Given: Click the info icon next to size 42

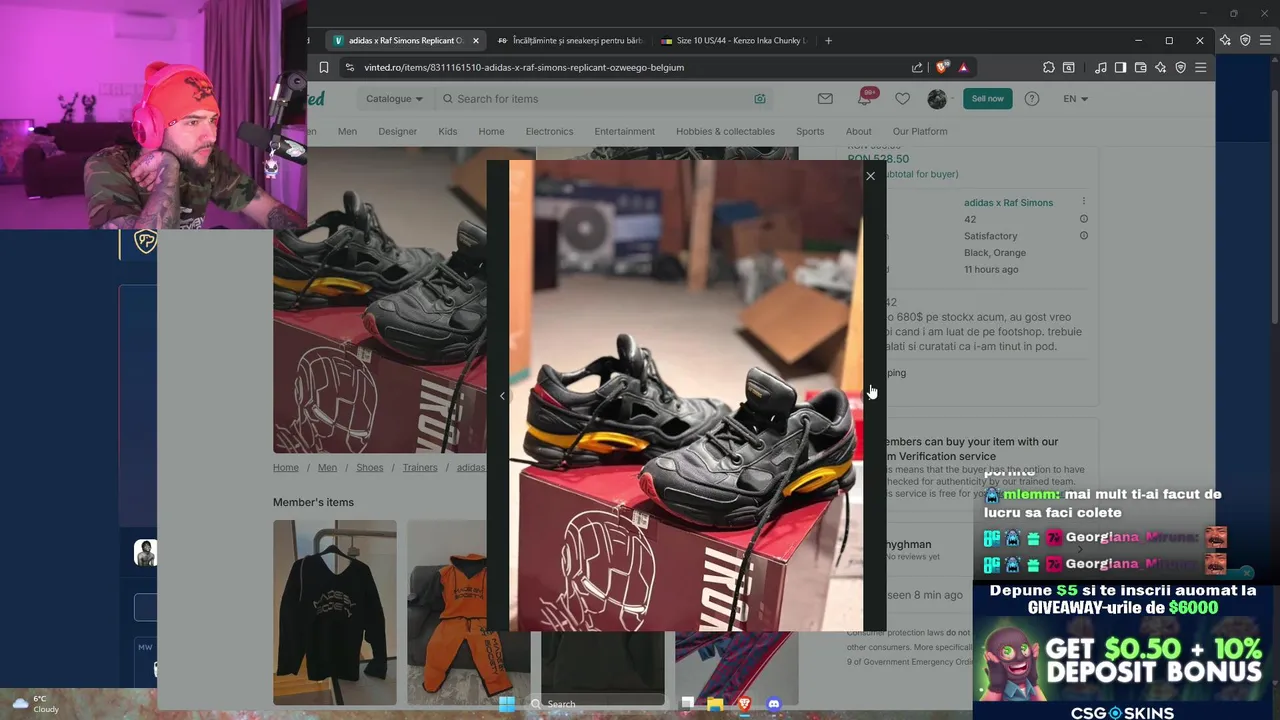Looking at the screenshot, I should click(x=1083, y=219).
